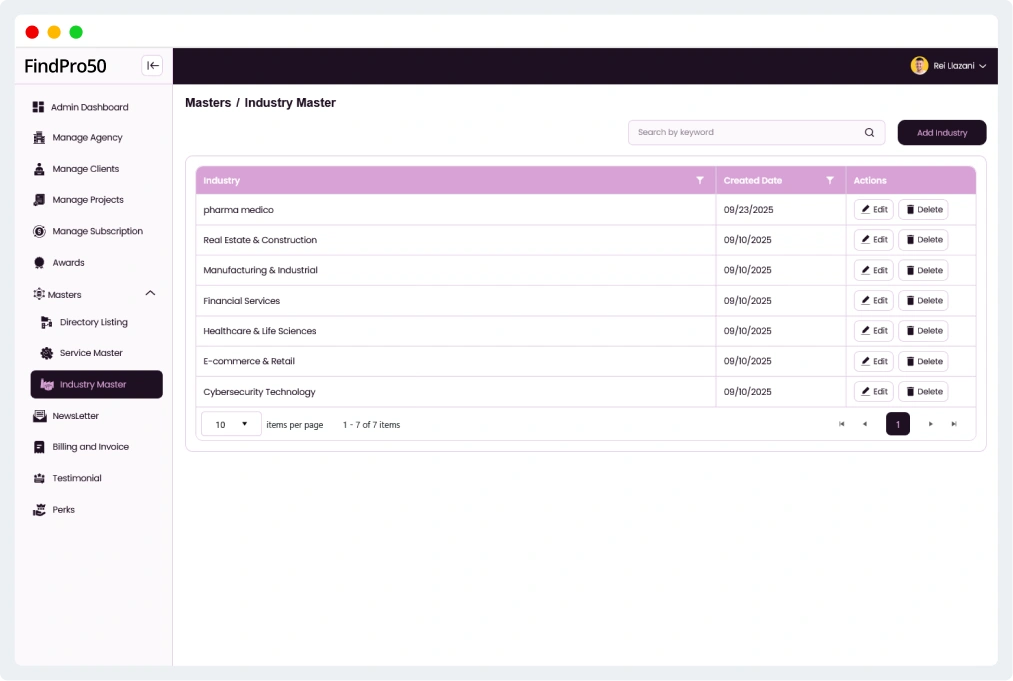The width and height of the screenshot is (1013, 681).
Task: Click the Billing and Invoice icon
Action: point(39,447)
